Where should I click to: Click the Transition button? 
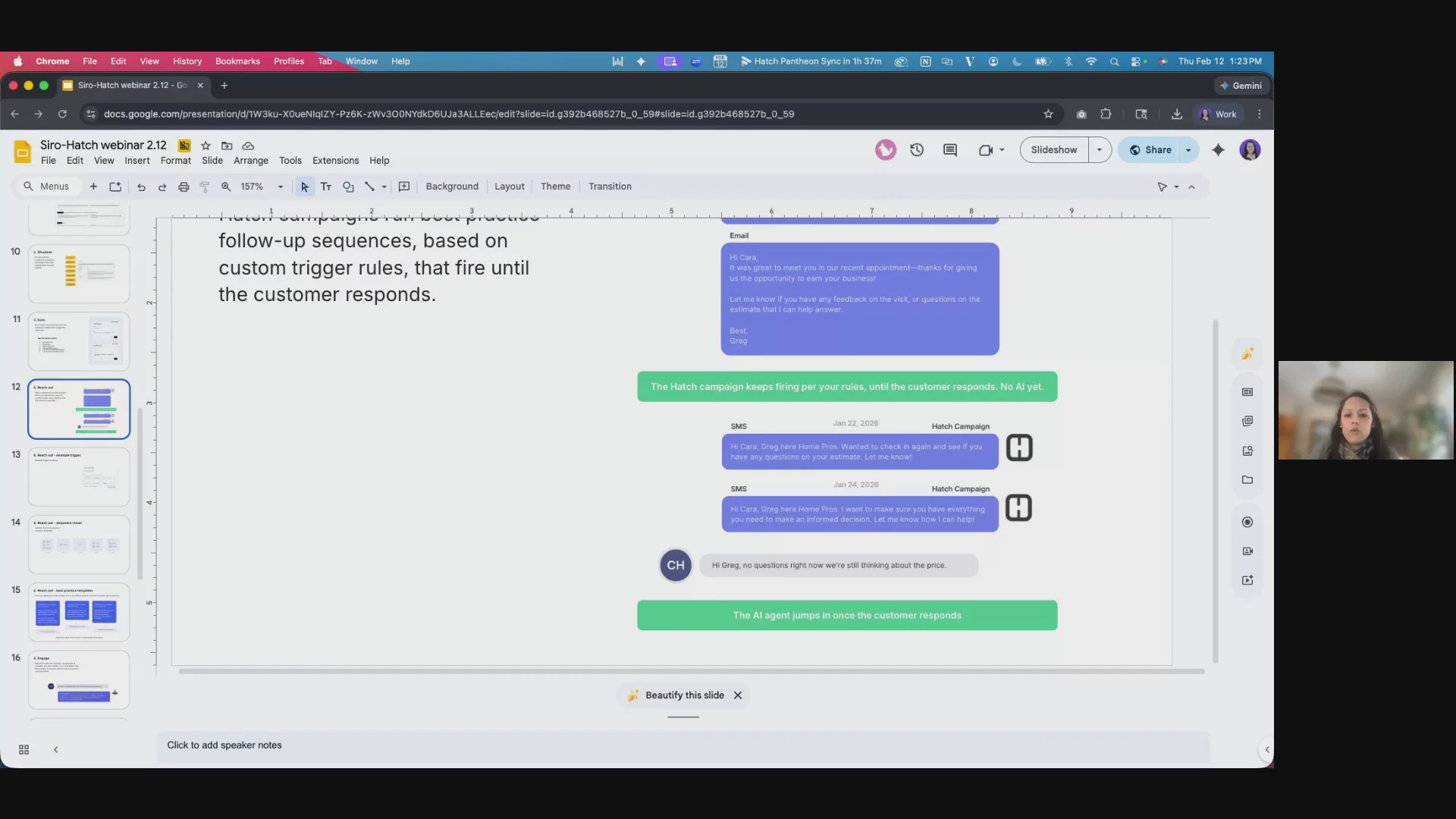(x=610, y=187)
